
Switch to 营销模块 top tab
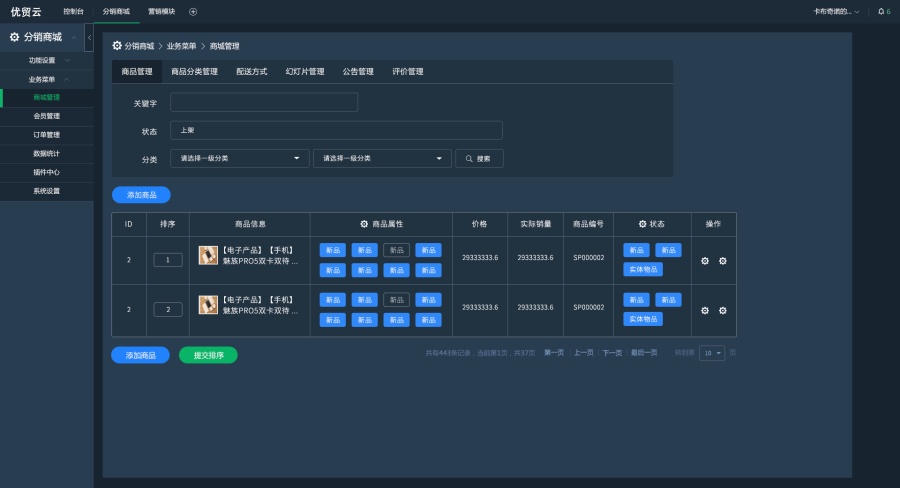[x=161, y=11]
